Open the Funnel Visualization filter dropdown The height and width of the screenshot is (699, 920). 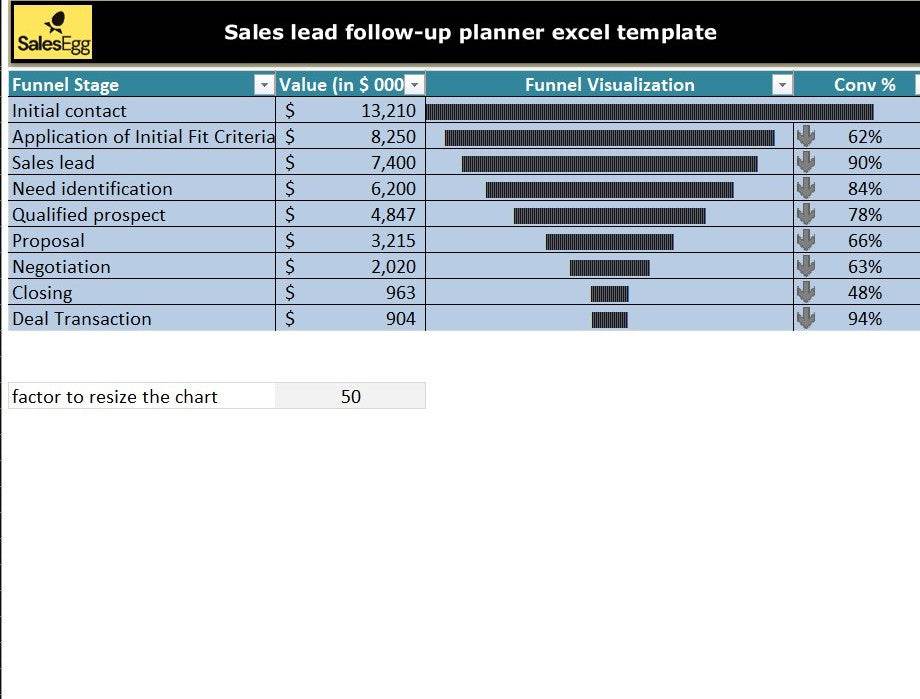pyautogui.click(x=782, y=85)
